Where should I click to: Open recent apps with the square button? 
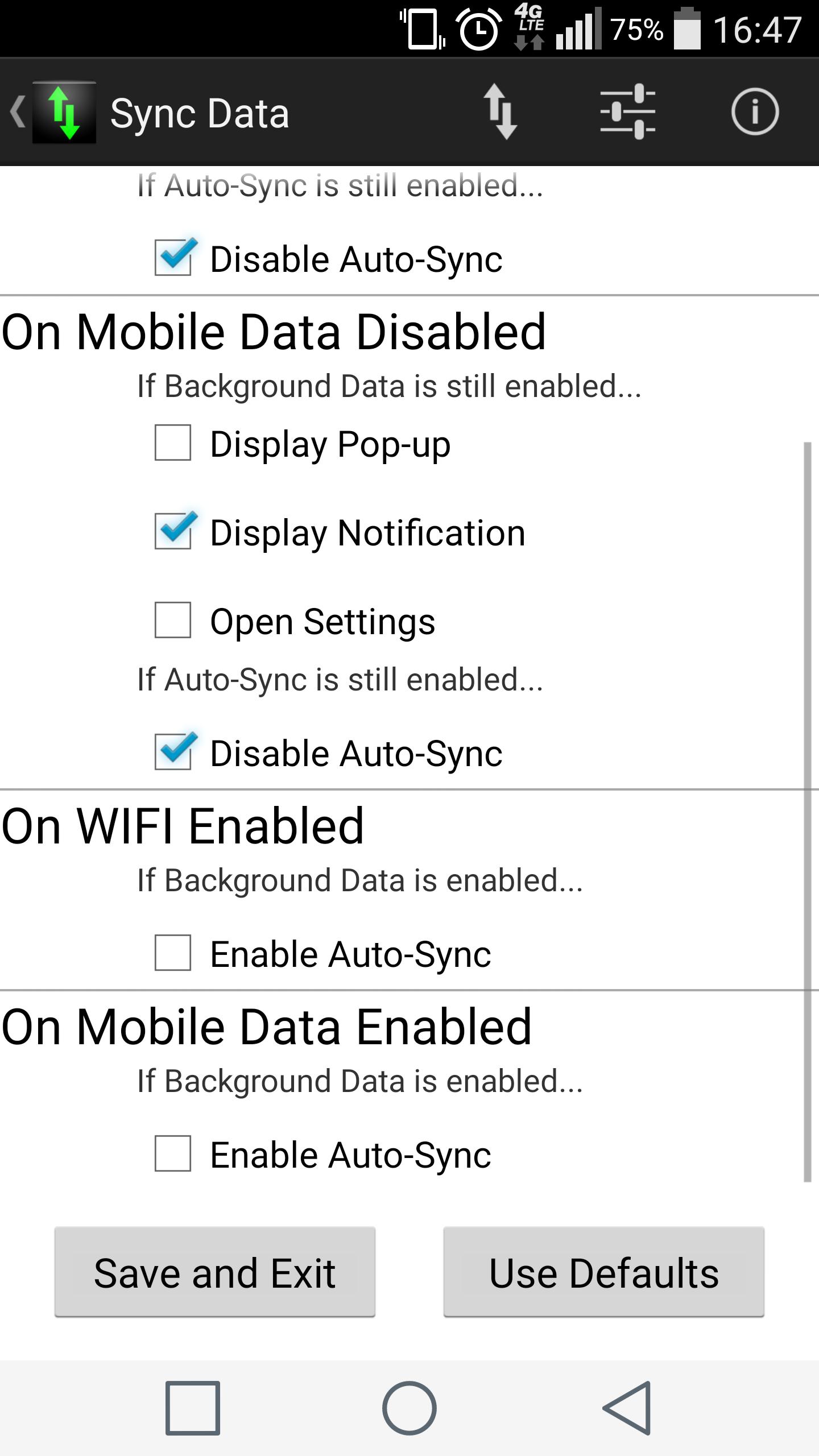click(193, 1408)
